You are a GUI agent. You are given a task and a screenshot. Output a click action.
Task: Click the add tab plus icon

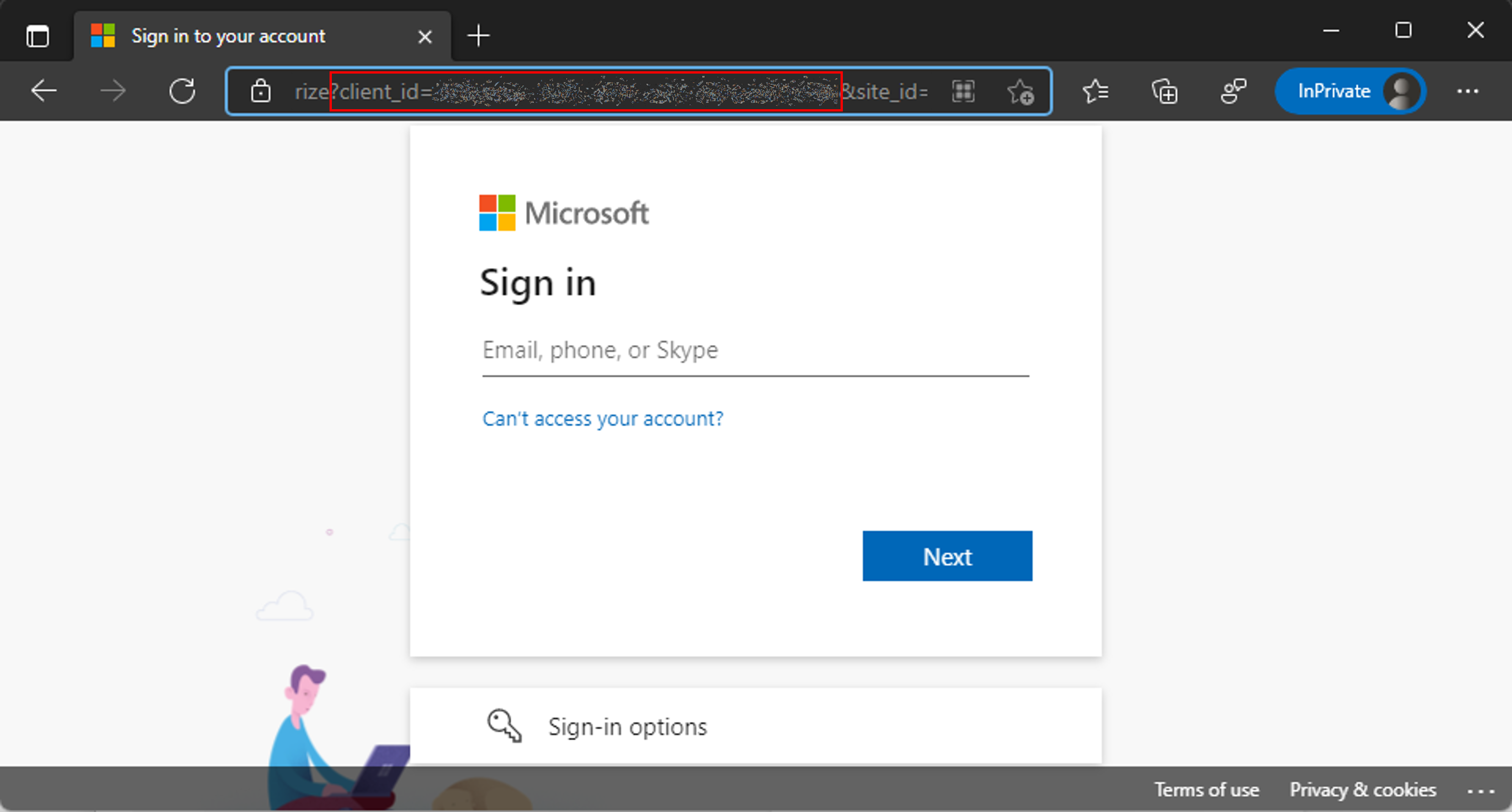coord(478,35)
